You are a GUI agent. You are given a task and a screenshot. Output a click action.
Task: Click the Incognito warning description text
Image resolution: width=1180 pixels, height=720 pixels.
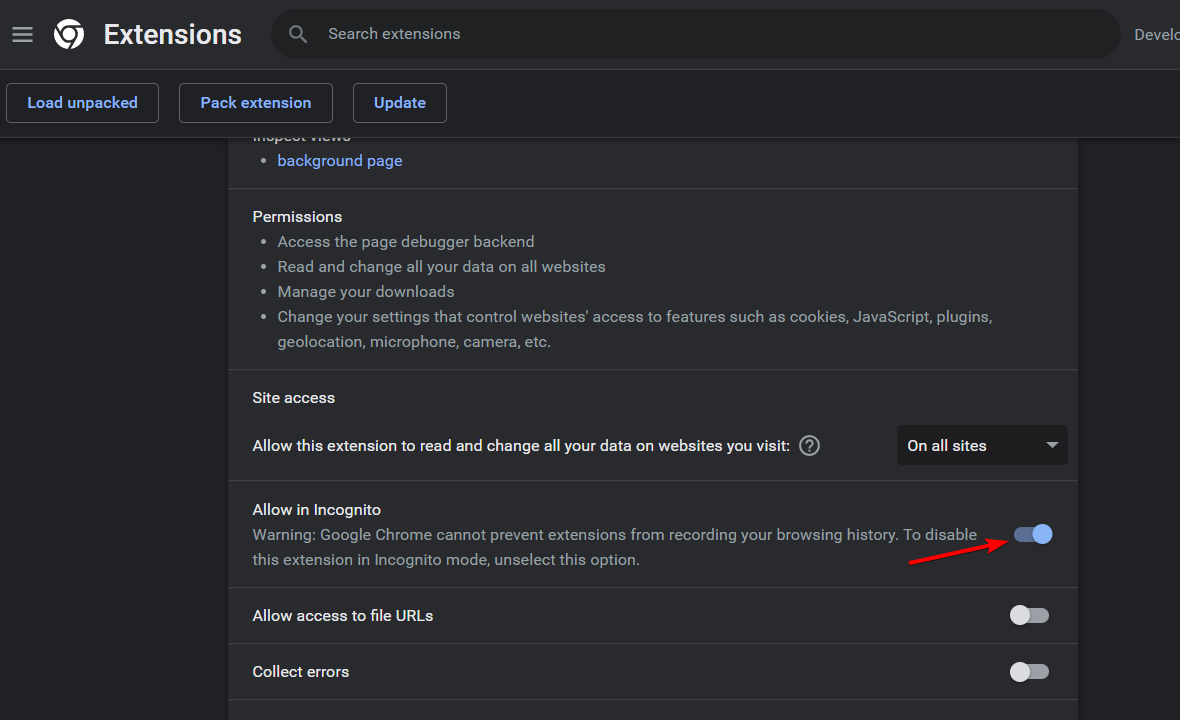coord(614,547)
